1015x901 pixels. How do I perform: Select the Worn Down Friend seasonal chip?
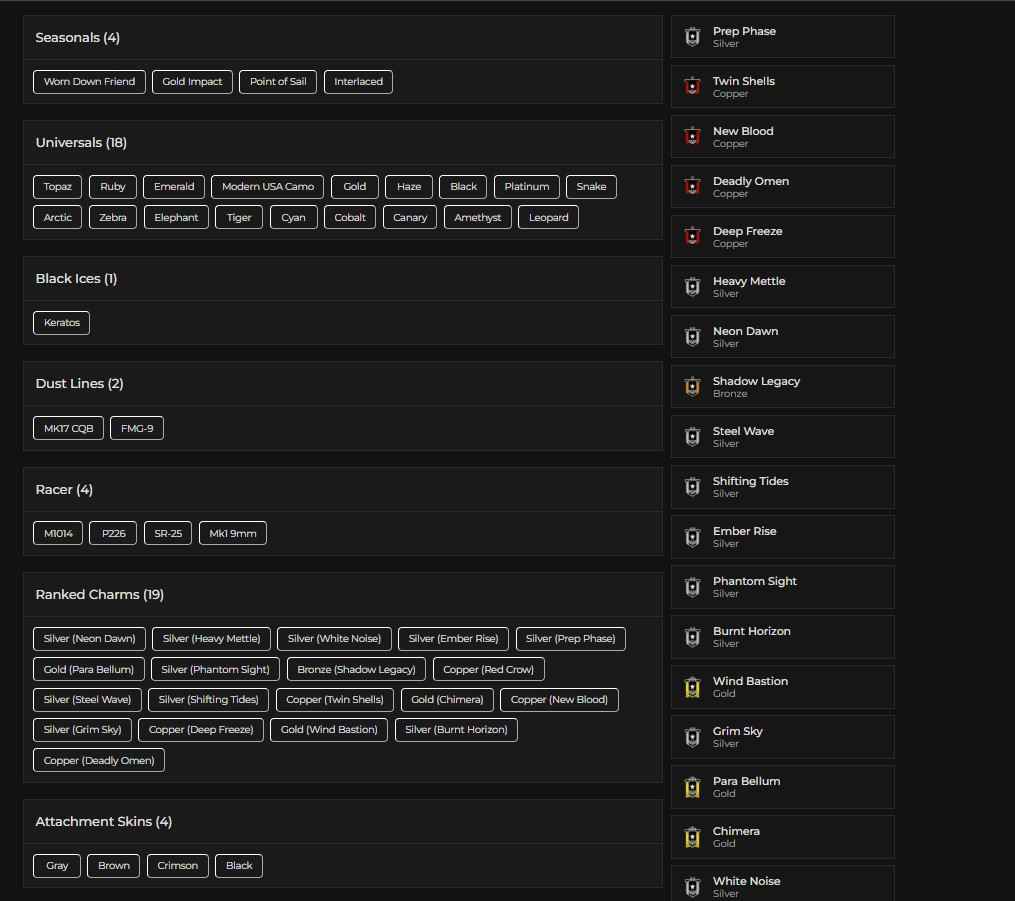89,81
